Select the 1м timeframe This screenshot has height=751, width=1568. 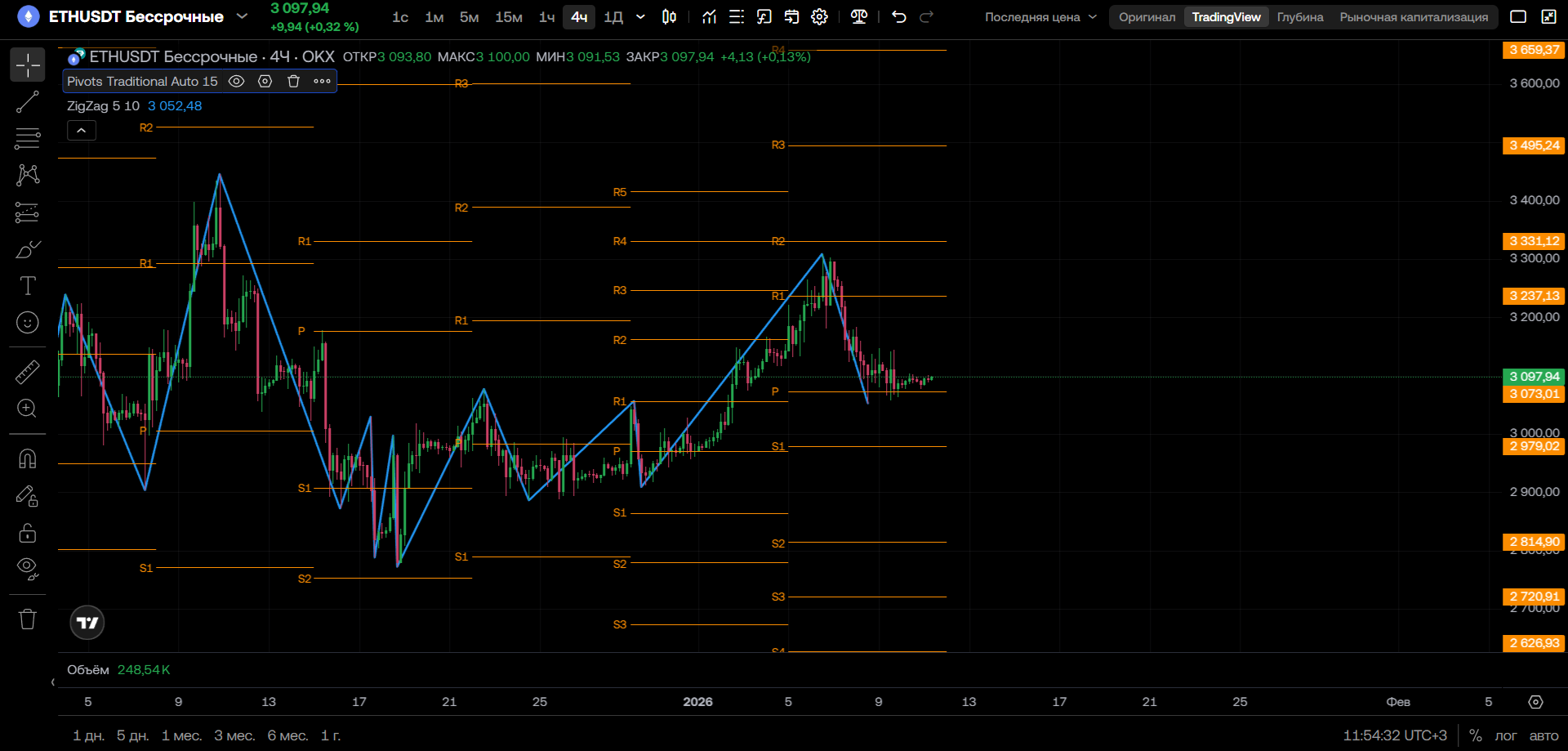tap(434, 17)
